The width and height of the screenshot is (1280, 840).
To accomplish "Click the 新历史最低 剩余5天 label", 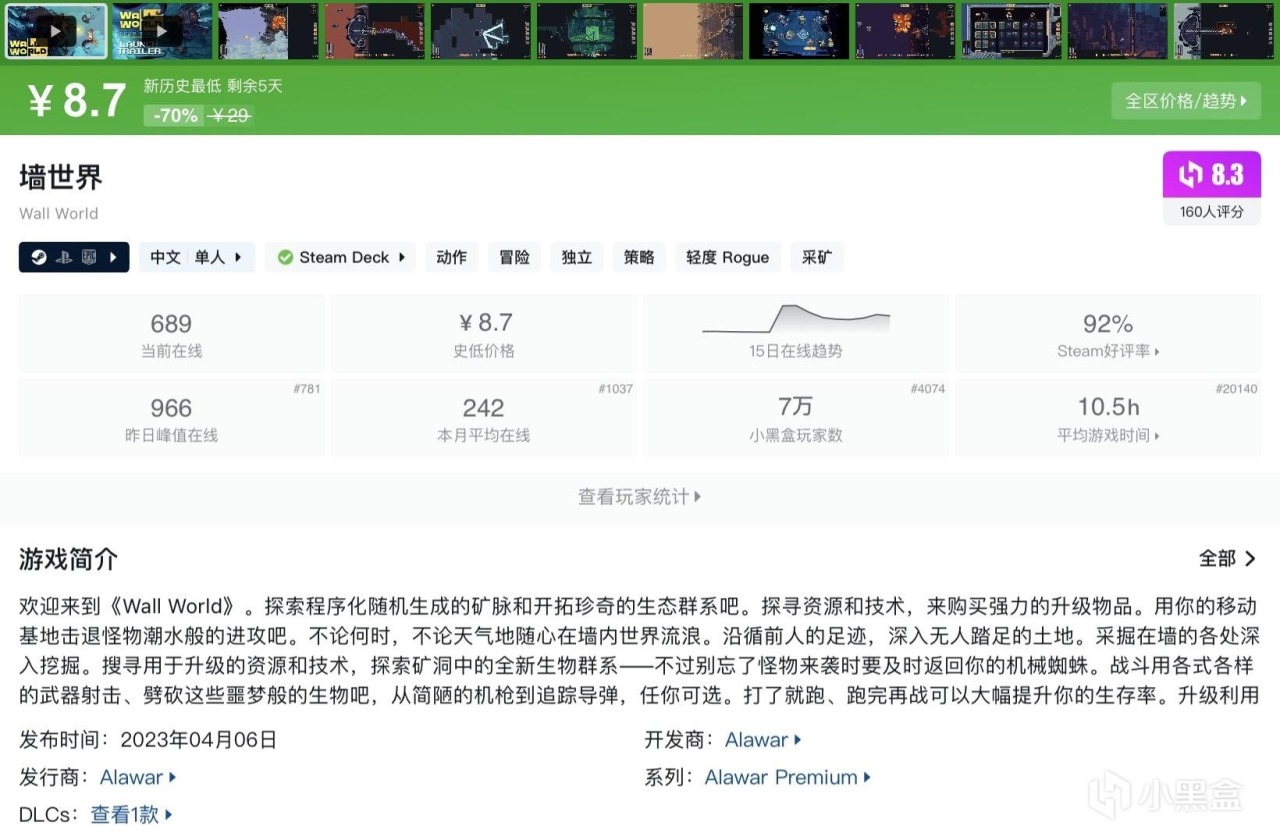I will (213, 86).
